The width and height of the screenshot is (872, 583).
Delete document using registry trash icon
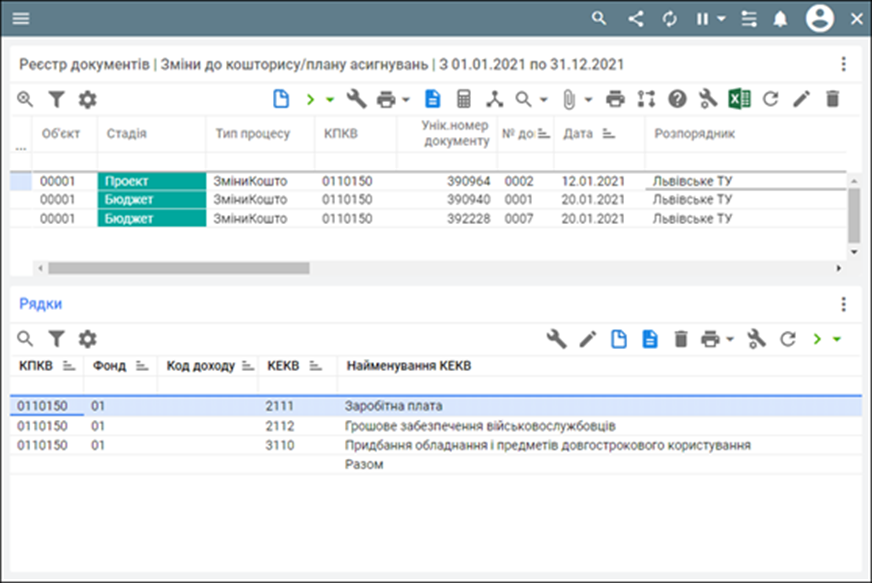(832, 99)
